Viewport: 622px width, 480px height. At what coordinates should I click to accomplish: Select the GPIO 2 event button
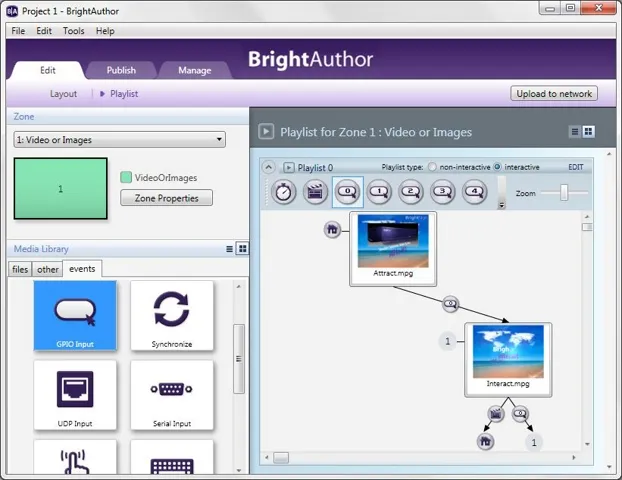click(x=411, y=192)
